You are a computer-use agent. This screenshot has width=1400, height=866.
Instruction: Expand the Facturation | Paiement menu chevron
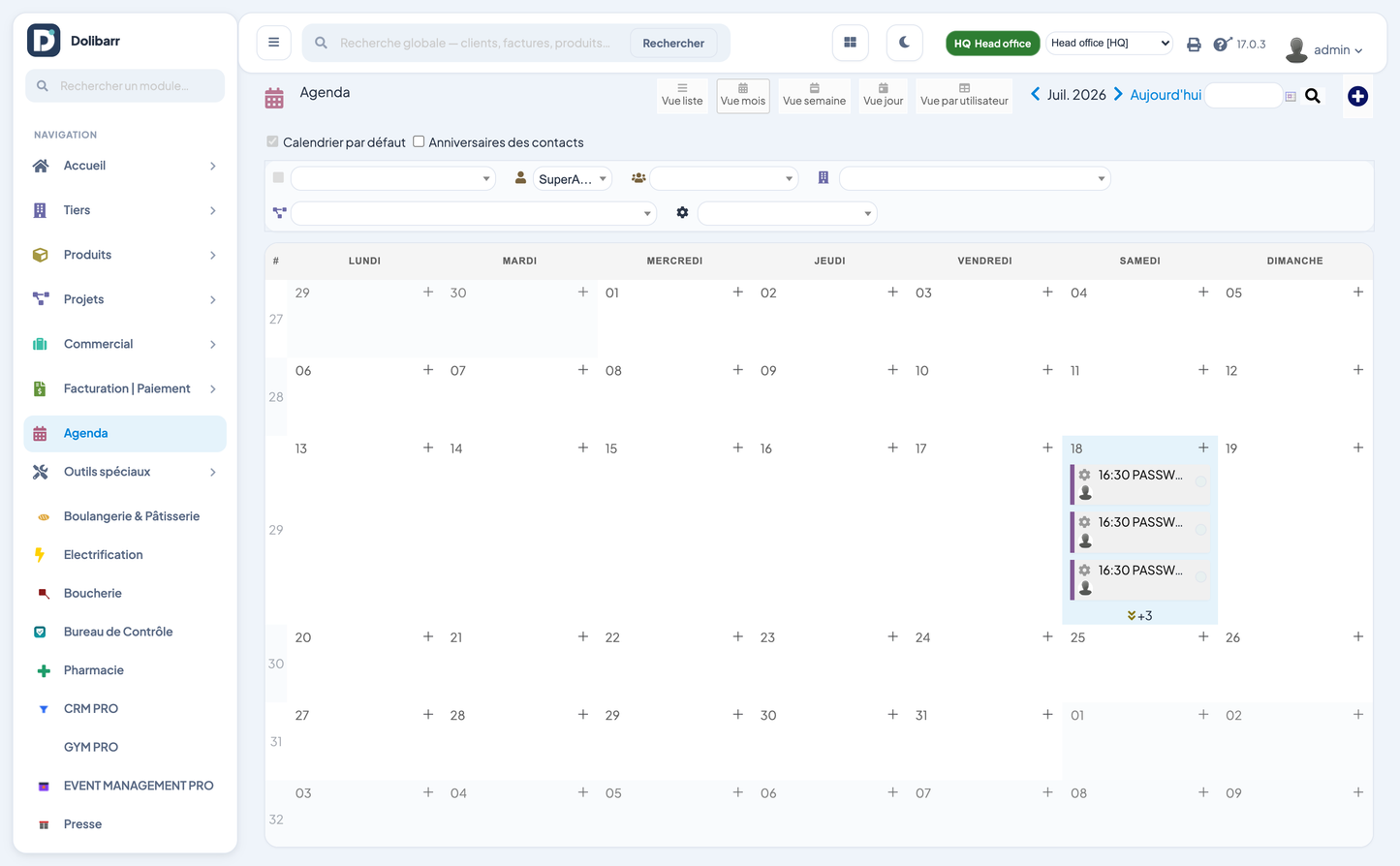pyautogui.click(x=212, y=388)
